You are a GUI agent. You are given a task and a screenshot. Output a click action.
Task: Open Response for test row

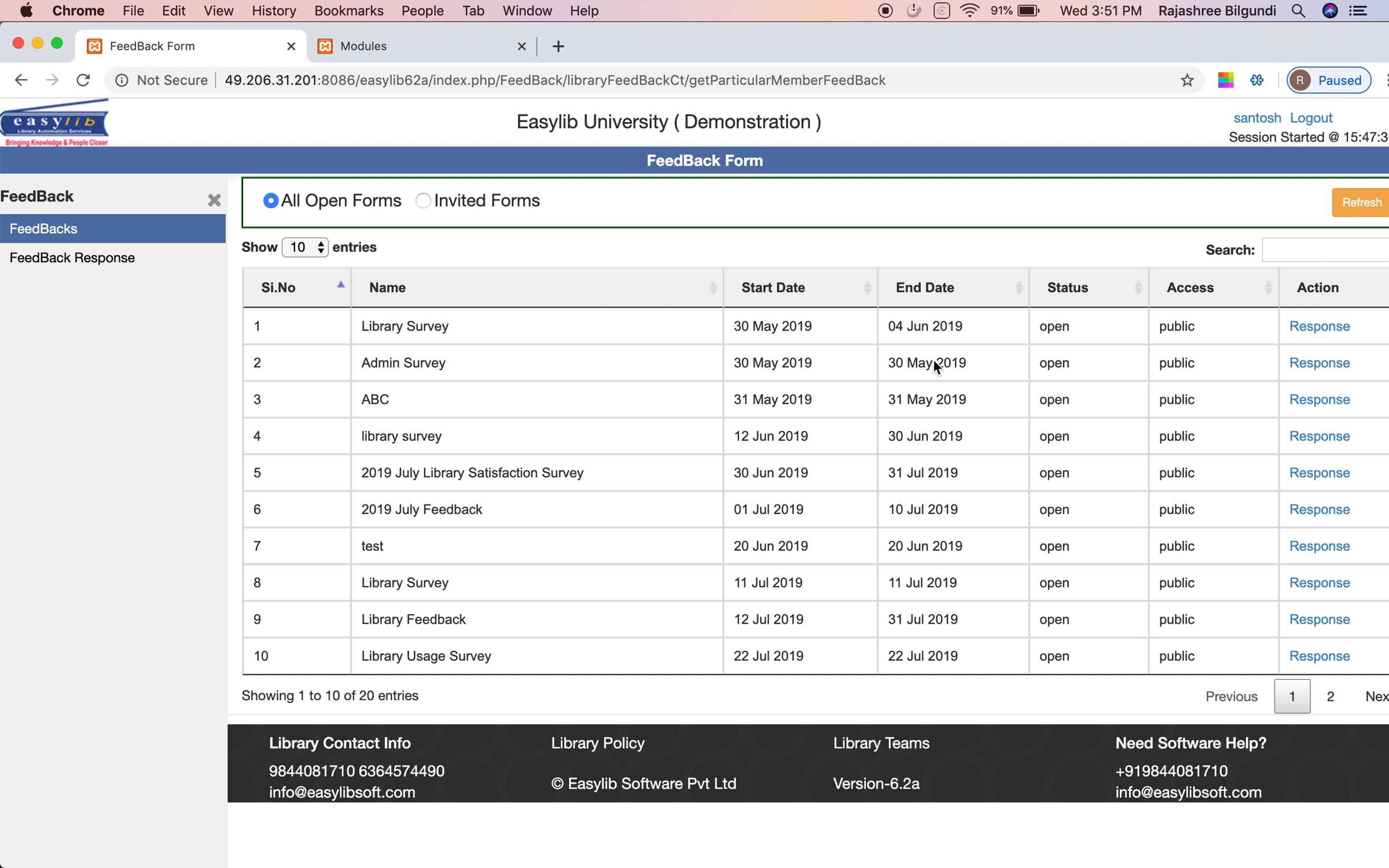click(1320, 546)
